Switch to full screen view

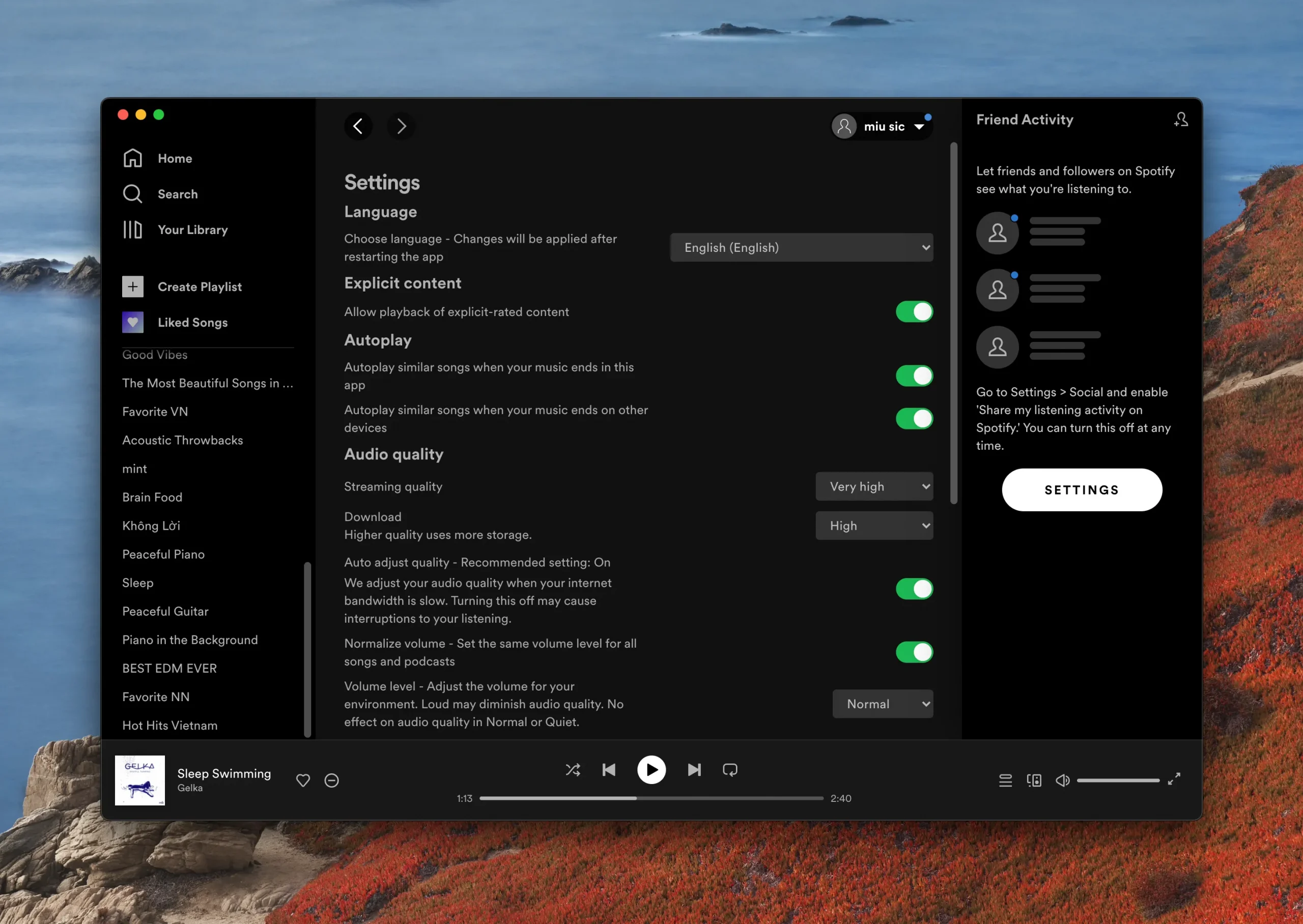1174,779
